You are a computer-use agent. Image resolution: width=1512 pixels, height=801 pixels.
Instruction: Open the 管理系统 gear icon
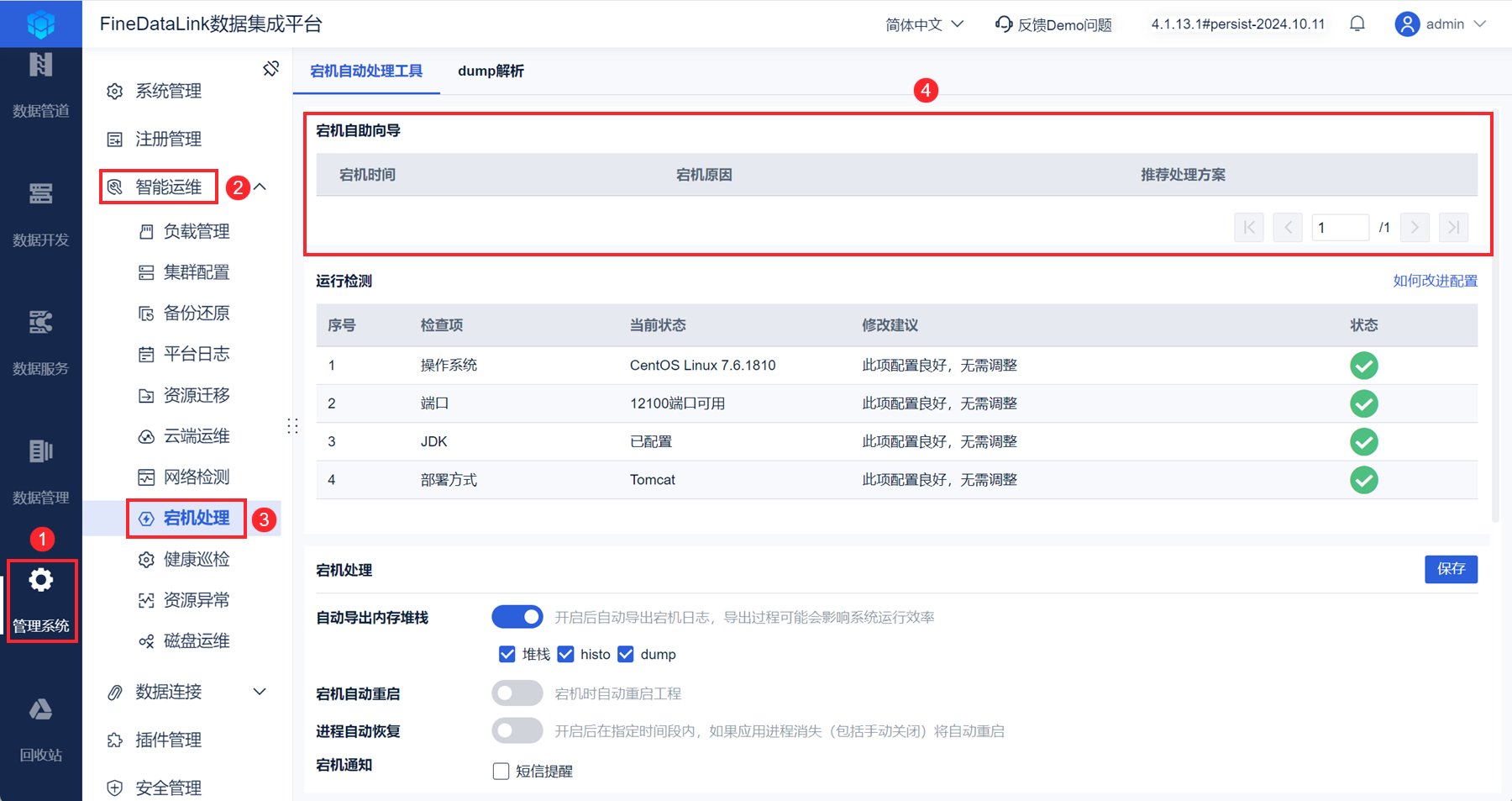pyautogui.click(x=40, y=580)
